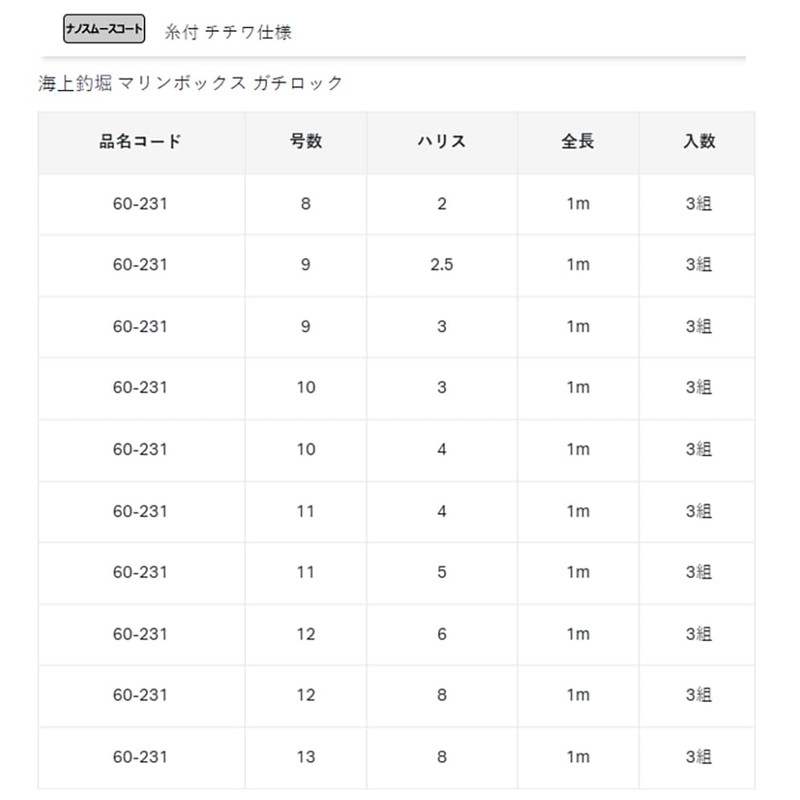800x800 pixels.
Task: Click the 号数 column header
Action: coord(305,142)
